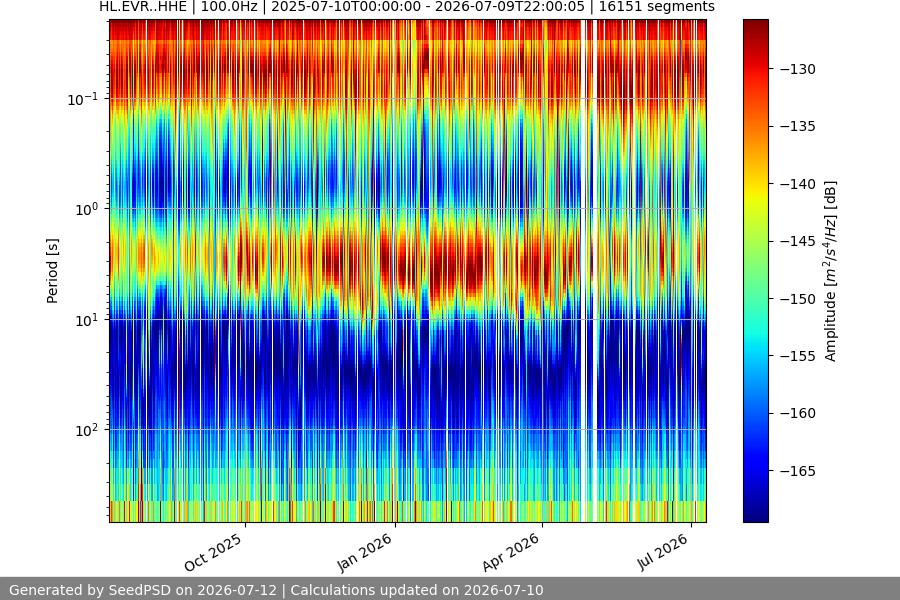
Task: Click the -145 colorbar tick label
Action: click(798, 241)
